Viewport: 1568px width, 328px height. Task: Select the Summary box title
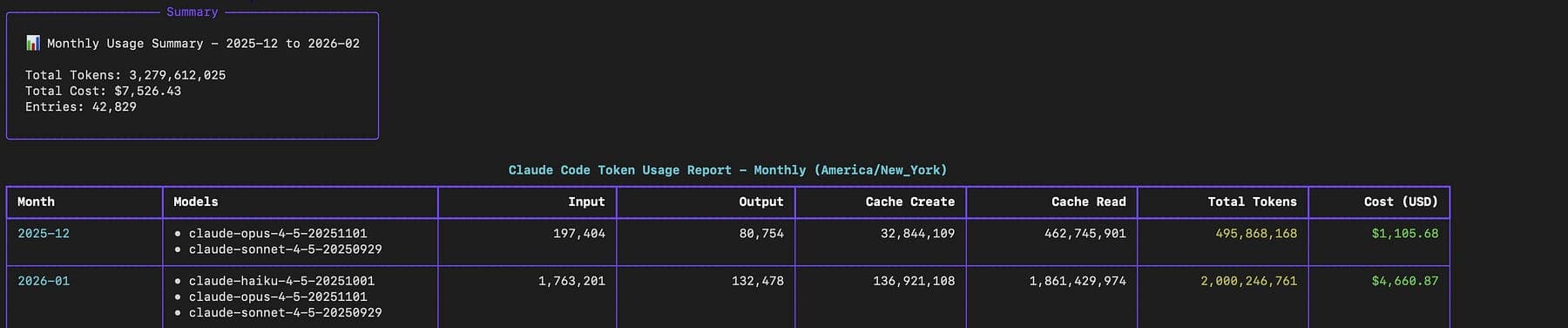(193, 12)
